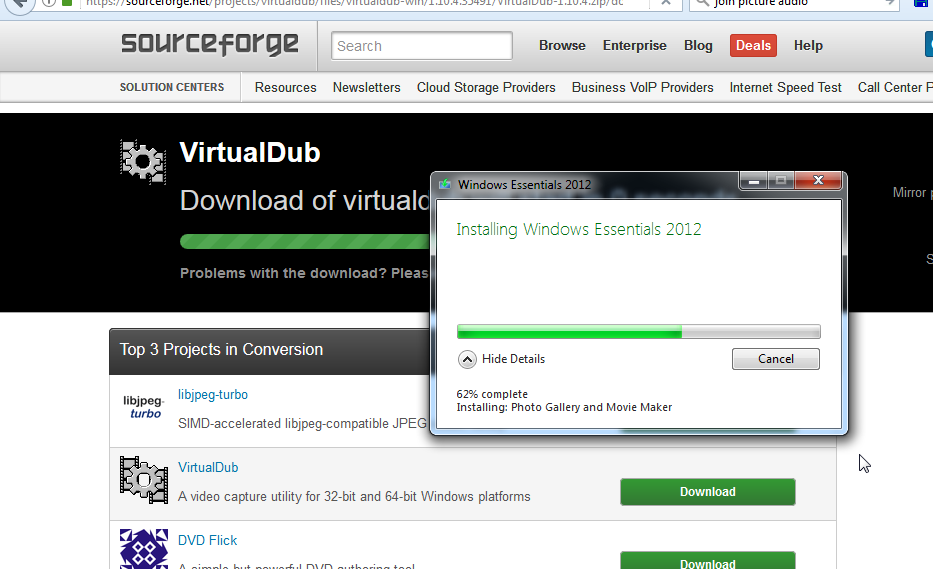
Task: Open the DVD Flick project icon
Action: (x=143, y=549)
